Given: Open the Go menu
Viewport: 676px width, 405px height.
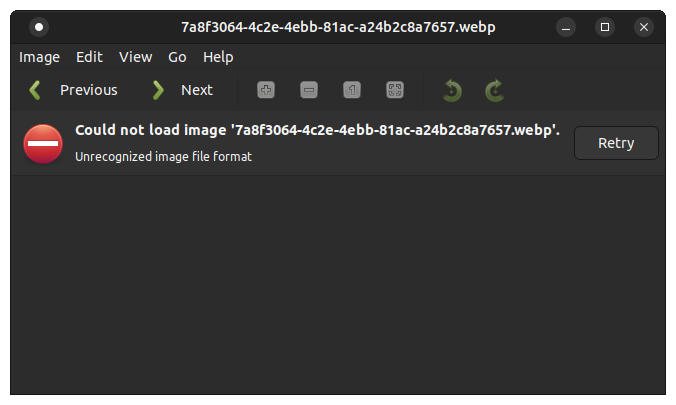Looking at the screenshot, I should 177,57.
